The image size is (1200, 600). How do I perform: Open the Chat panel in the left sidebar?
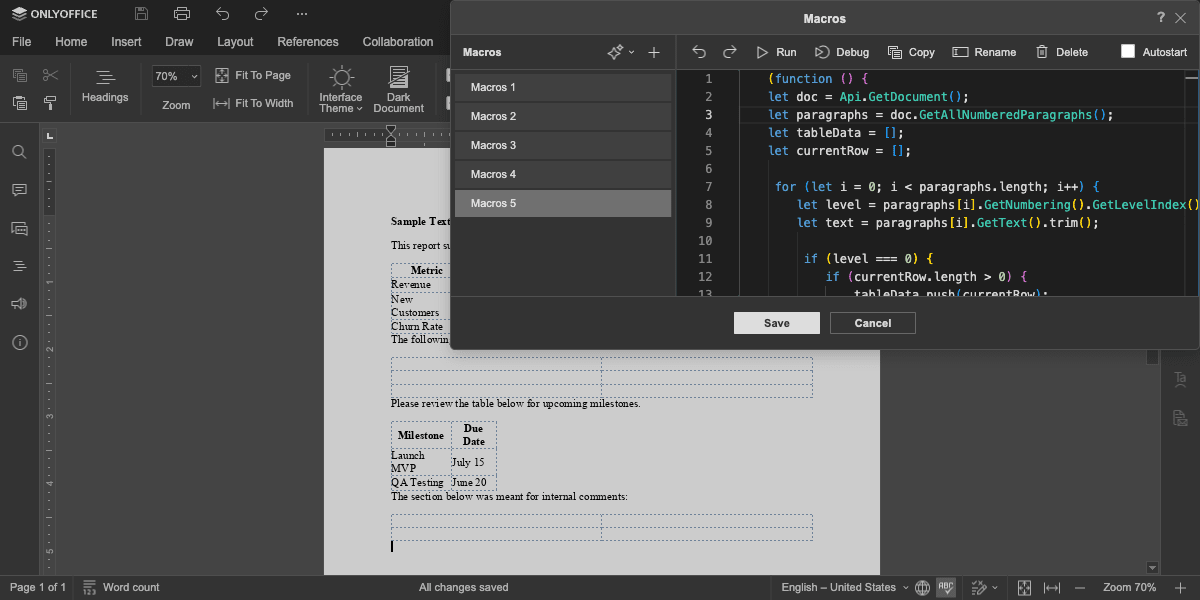pos(19,228)
